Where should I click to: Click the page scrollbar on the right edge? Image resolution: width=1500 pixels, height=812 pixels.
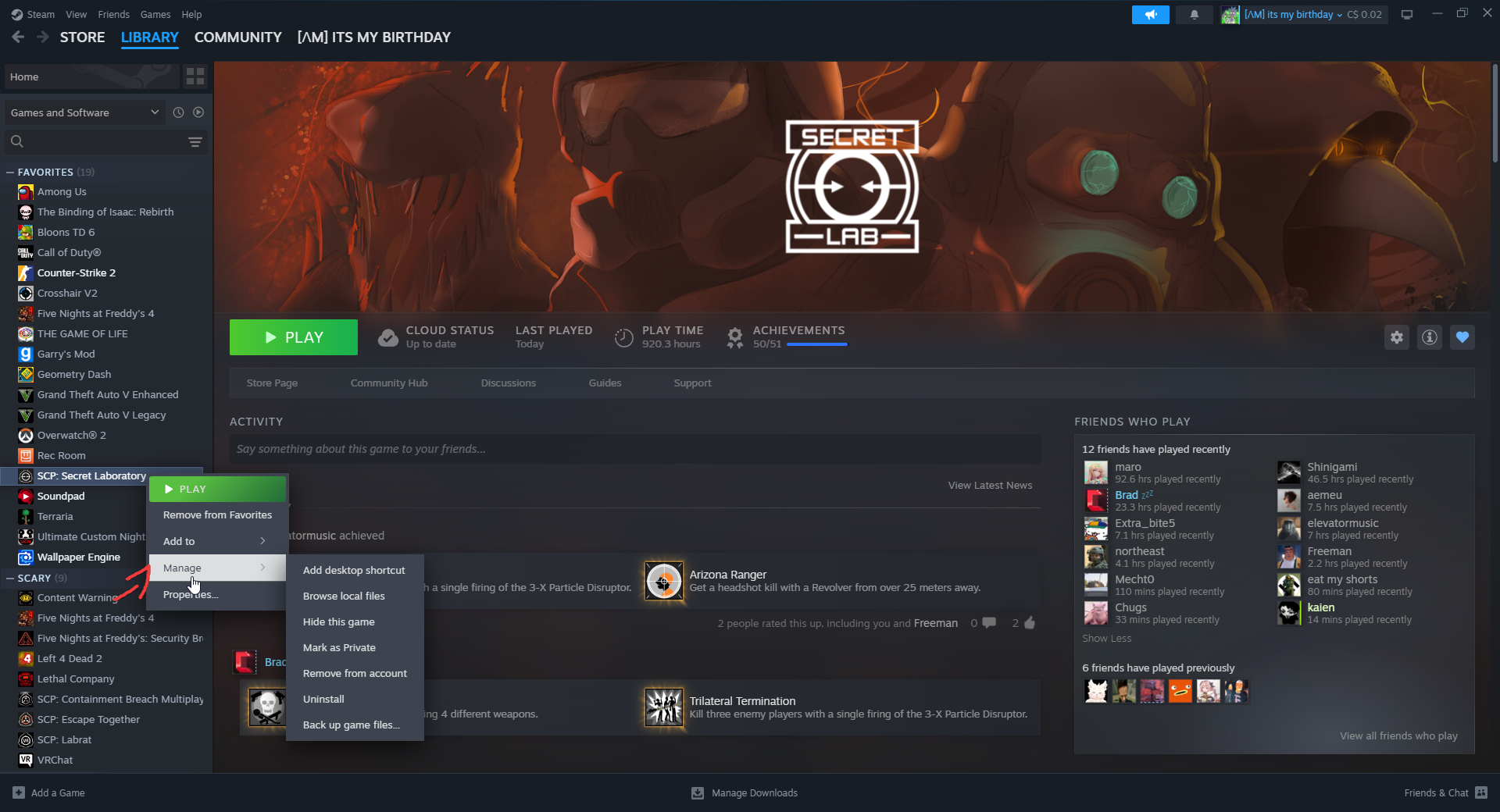click(1495, 113)
